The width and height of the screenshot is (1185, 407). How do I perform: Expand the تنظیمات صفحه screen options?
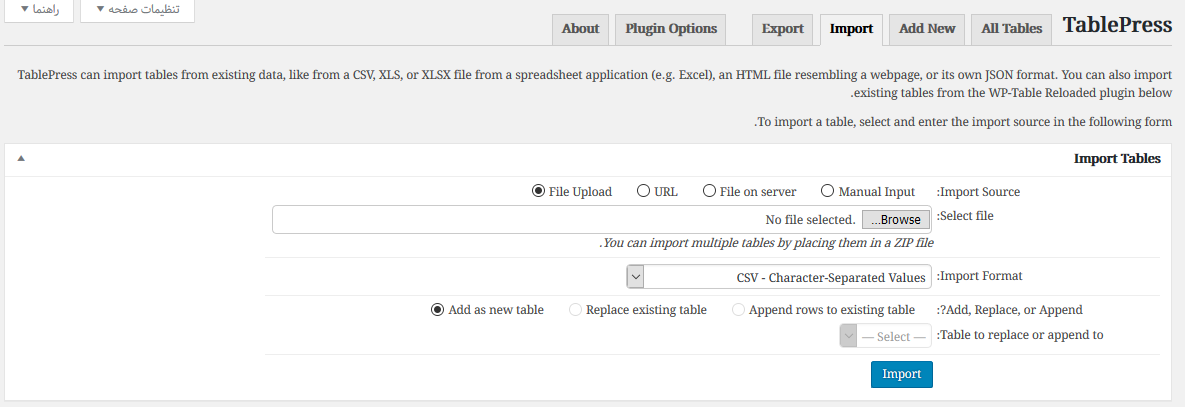137,9
